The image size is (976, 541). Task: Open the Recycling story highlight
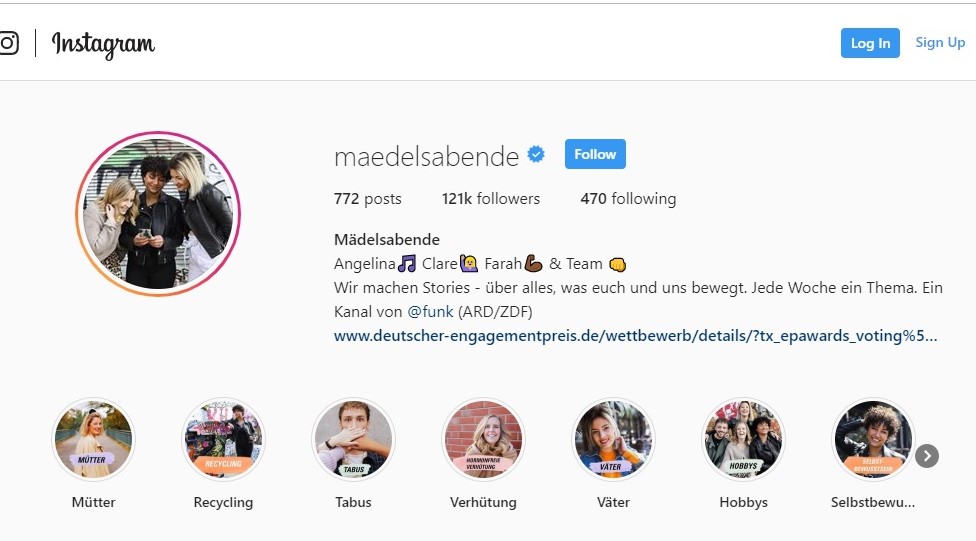coord(223,440)
